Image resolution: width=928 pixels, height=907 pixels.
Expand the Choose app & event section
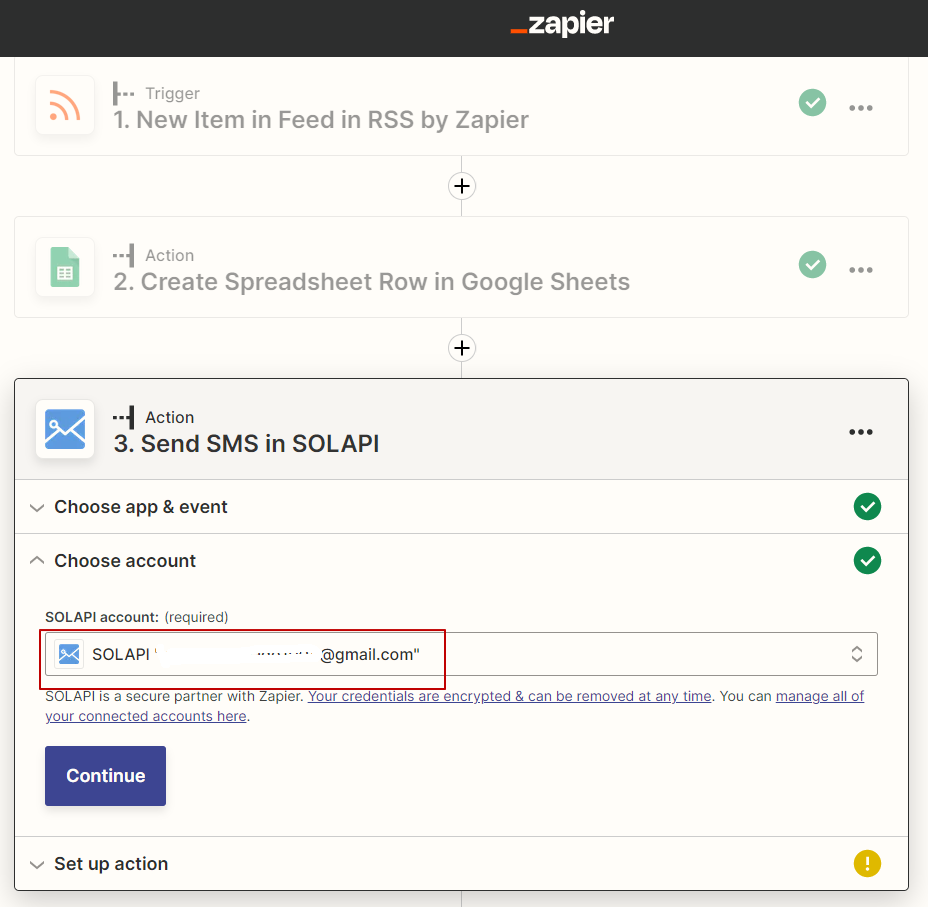pyautogui.click(x=461, y=507)
